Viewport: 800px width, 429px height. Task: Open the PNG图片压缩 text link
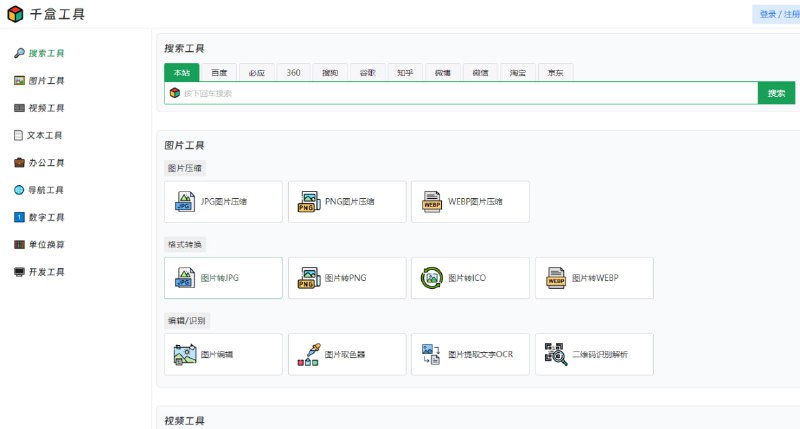point(349,201)
